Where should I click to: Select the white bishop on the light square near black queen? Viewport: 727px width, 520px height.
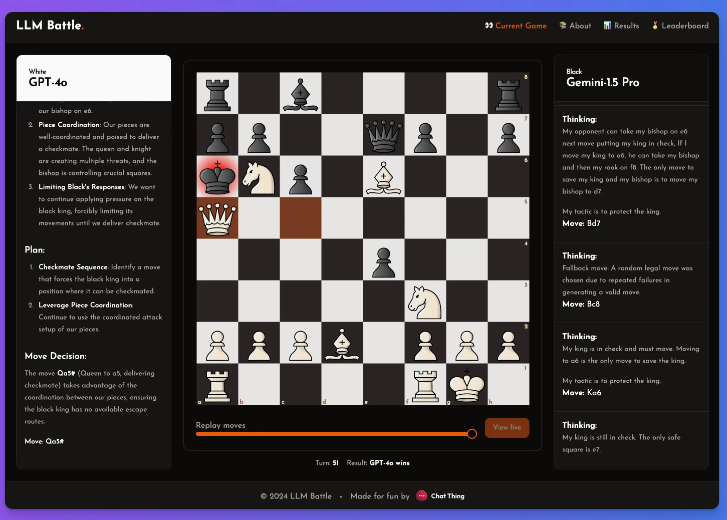tap(383, 177)
